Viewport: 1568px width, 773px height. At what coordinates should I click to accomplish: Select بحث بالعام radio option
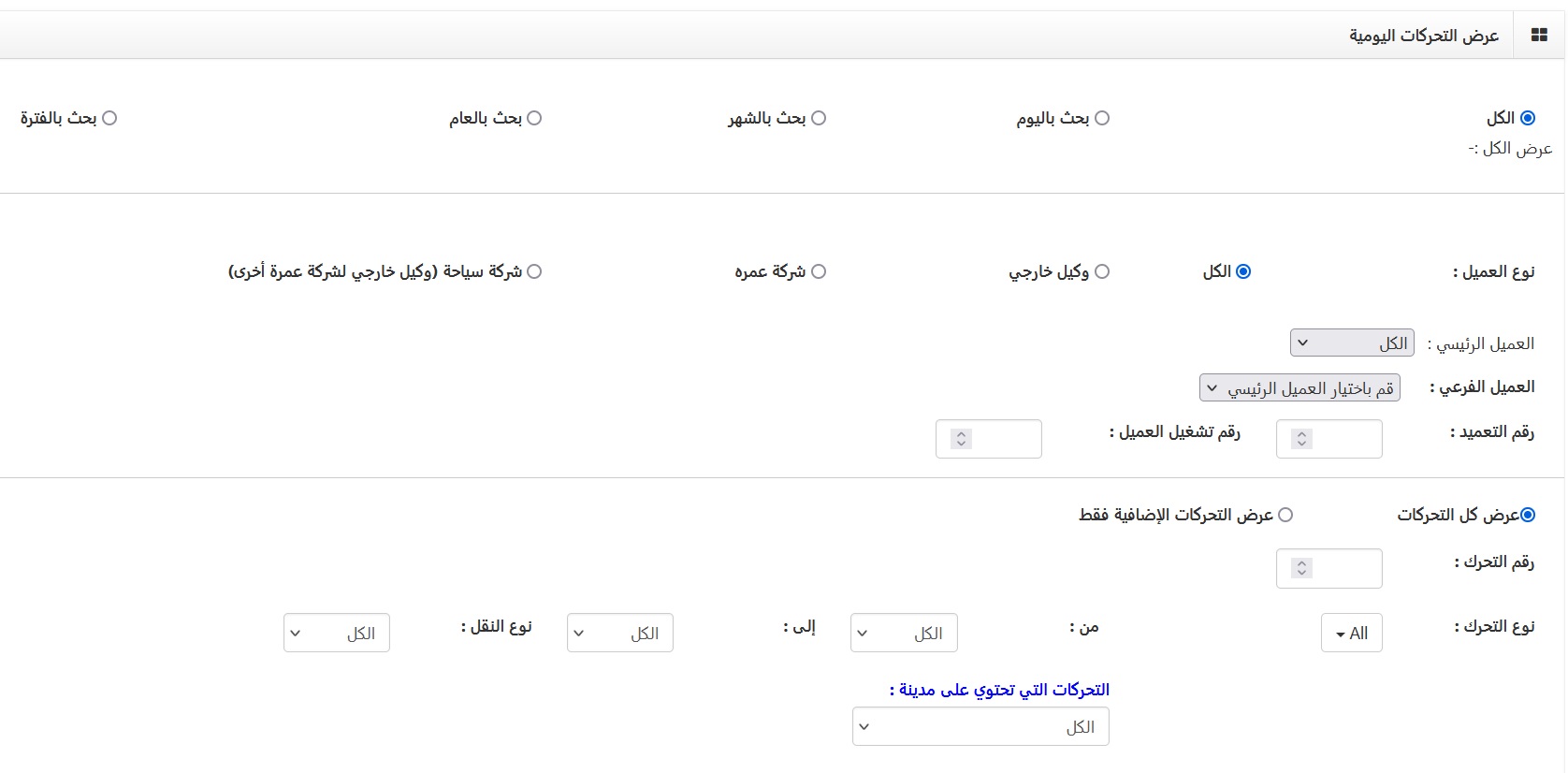click(534, 118)
